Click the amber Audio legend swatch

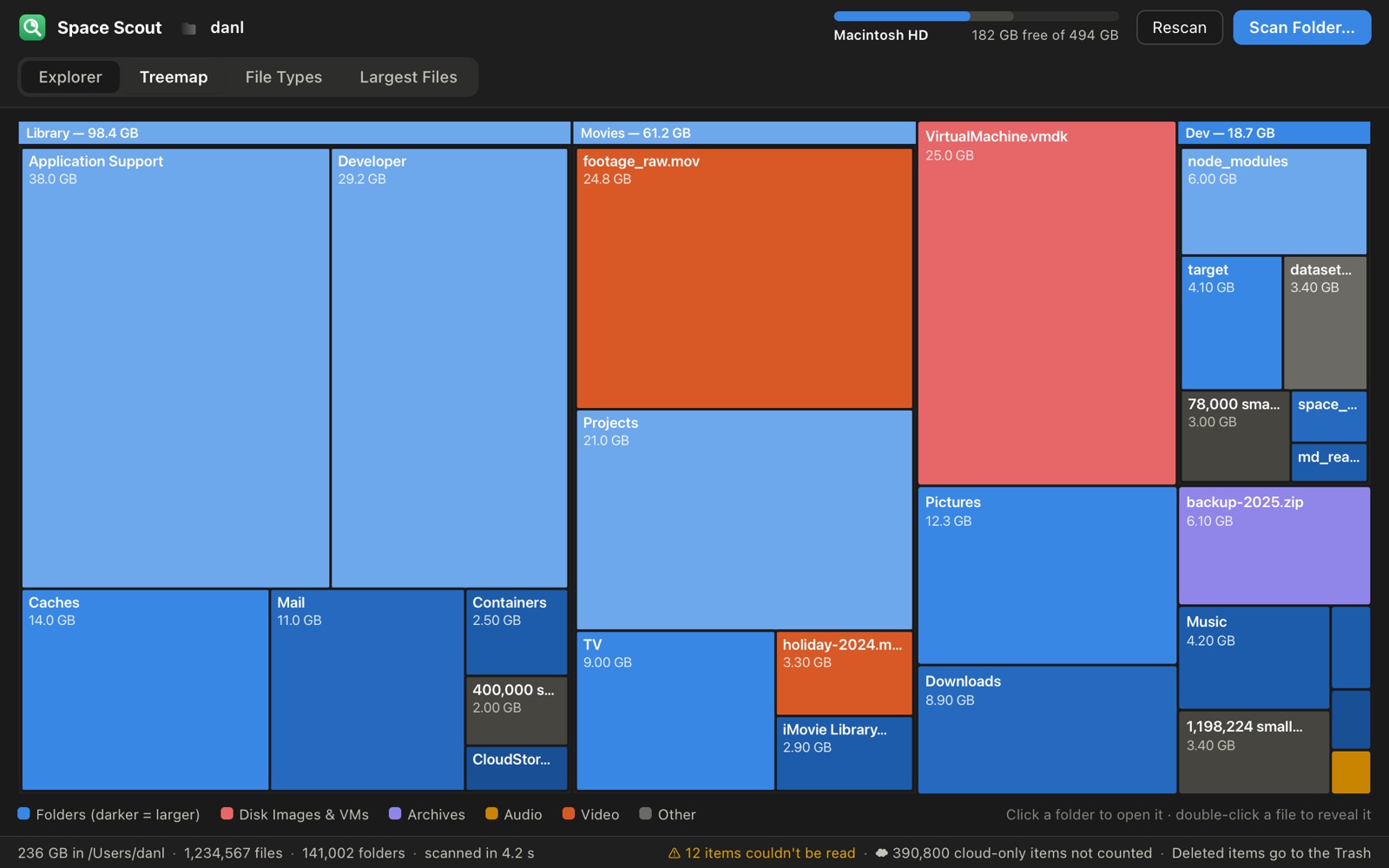[492, 814]
